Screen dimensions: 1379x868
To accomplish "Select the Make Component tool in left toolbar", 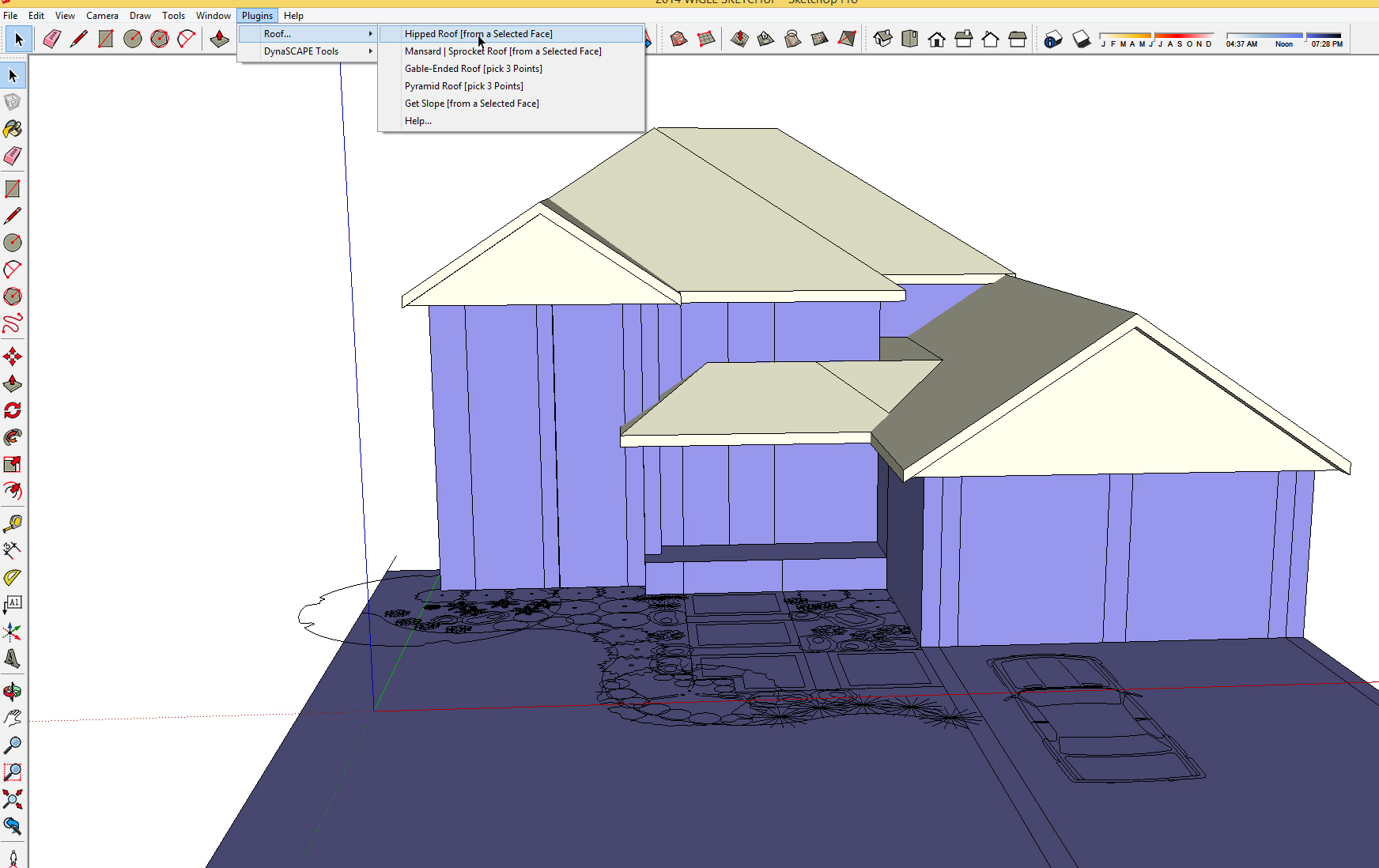I will [x=13, y=102].
